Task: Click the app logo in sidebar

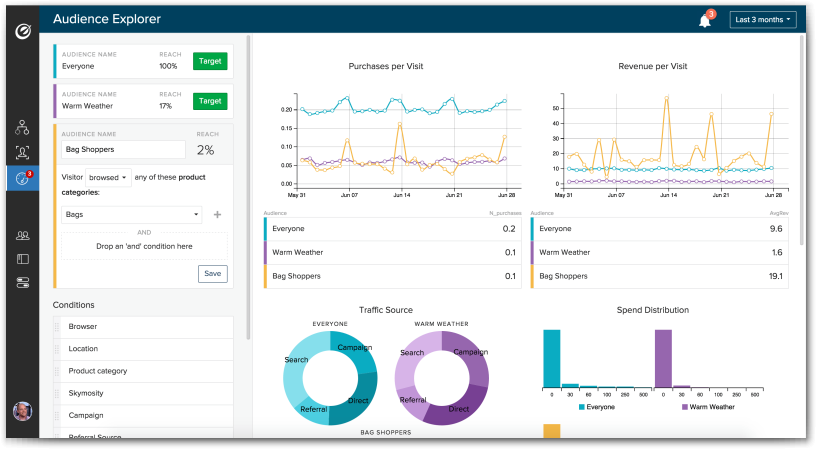Action: pos(22,31)
